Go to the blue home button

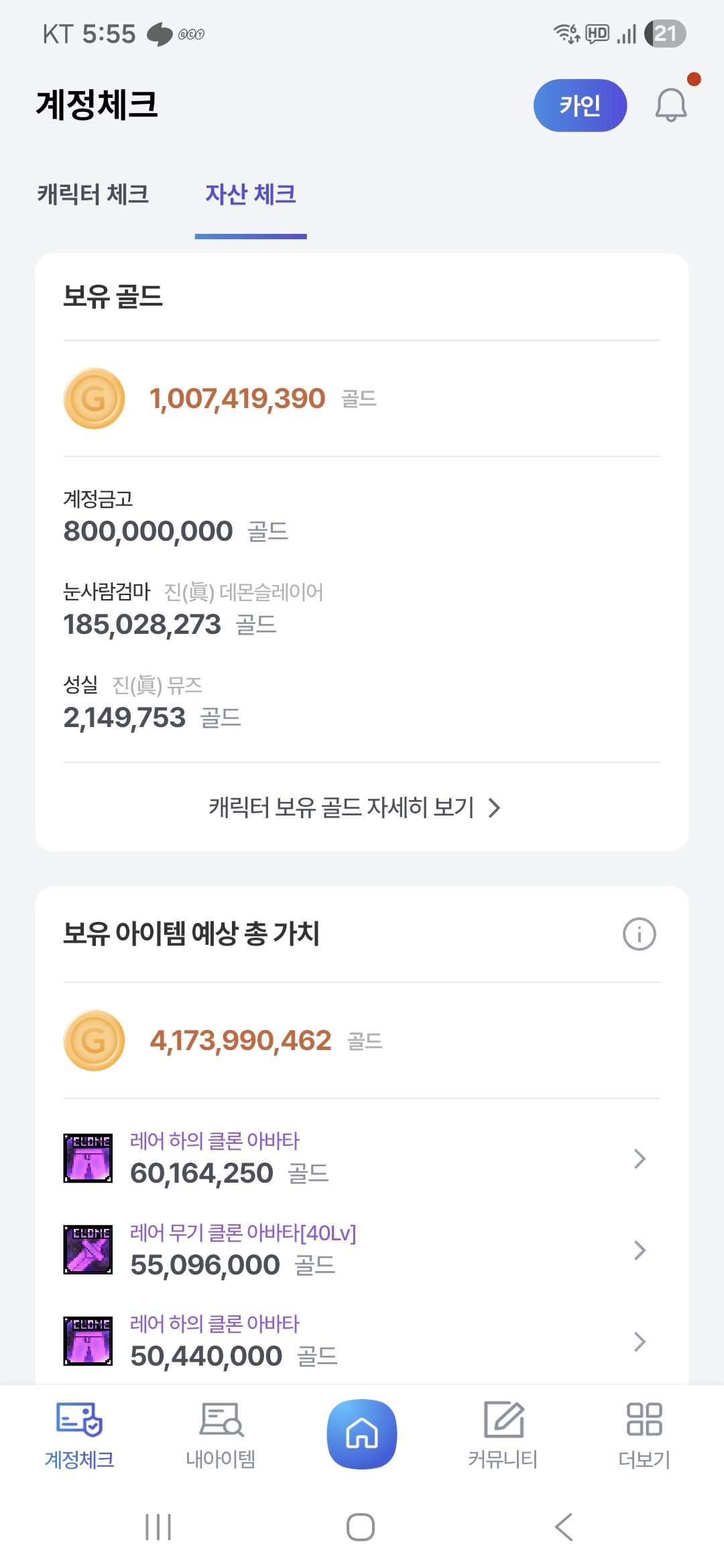click(362, 1434)
